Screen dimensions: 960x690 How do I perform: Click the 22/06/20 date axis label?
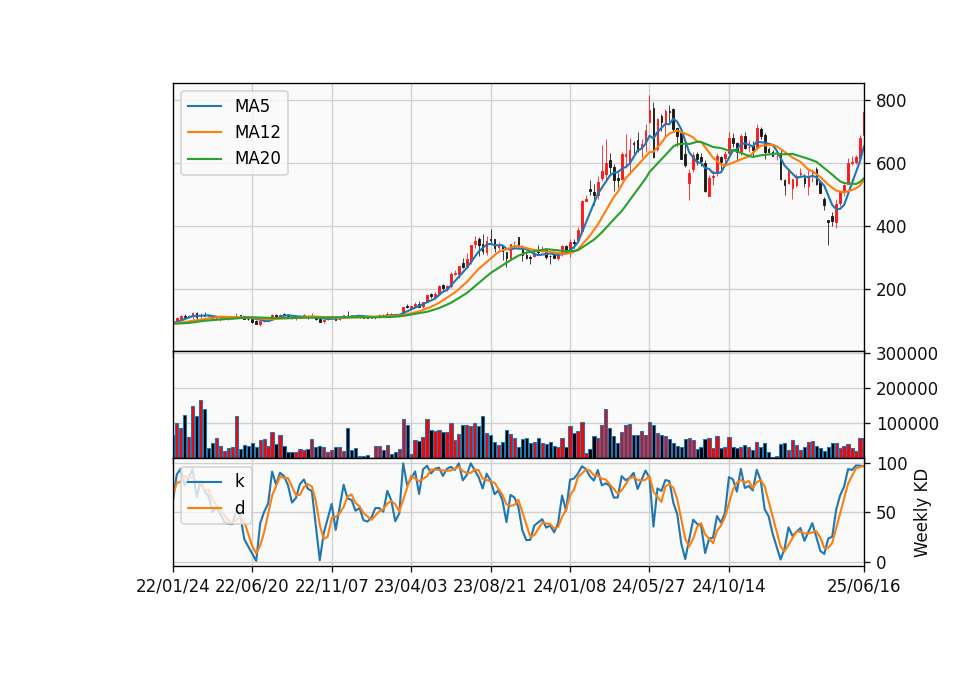252,586
